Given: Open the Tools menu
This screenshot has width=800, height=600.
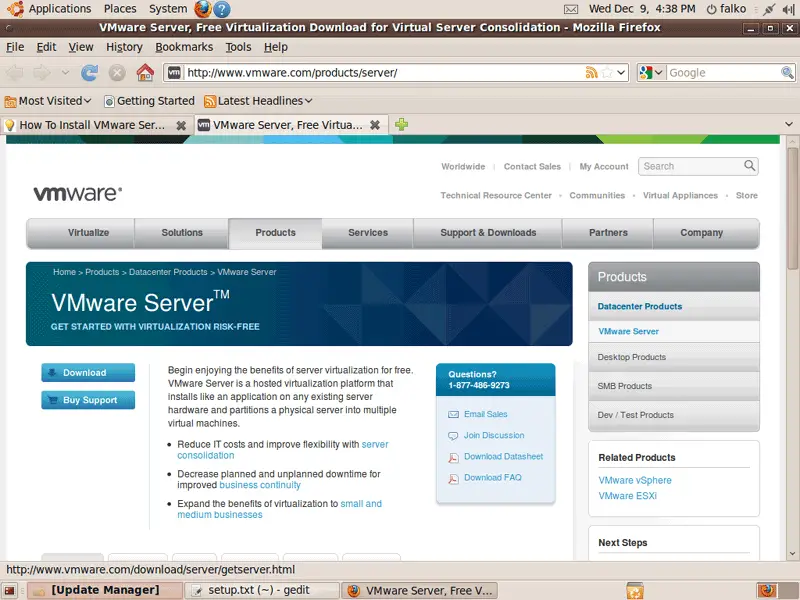Looking at the screenshot, I should click(x=238, y=47).
